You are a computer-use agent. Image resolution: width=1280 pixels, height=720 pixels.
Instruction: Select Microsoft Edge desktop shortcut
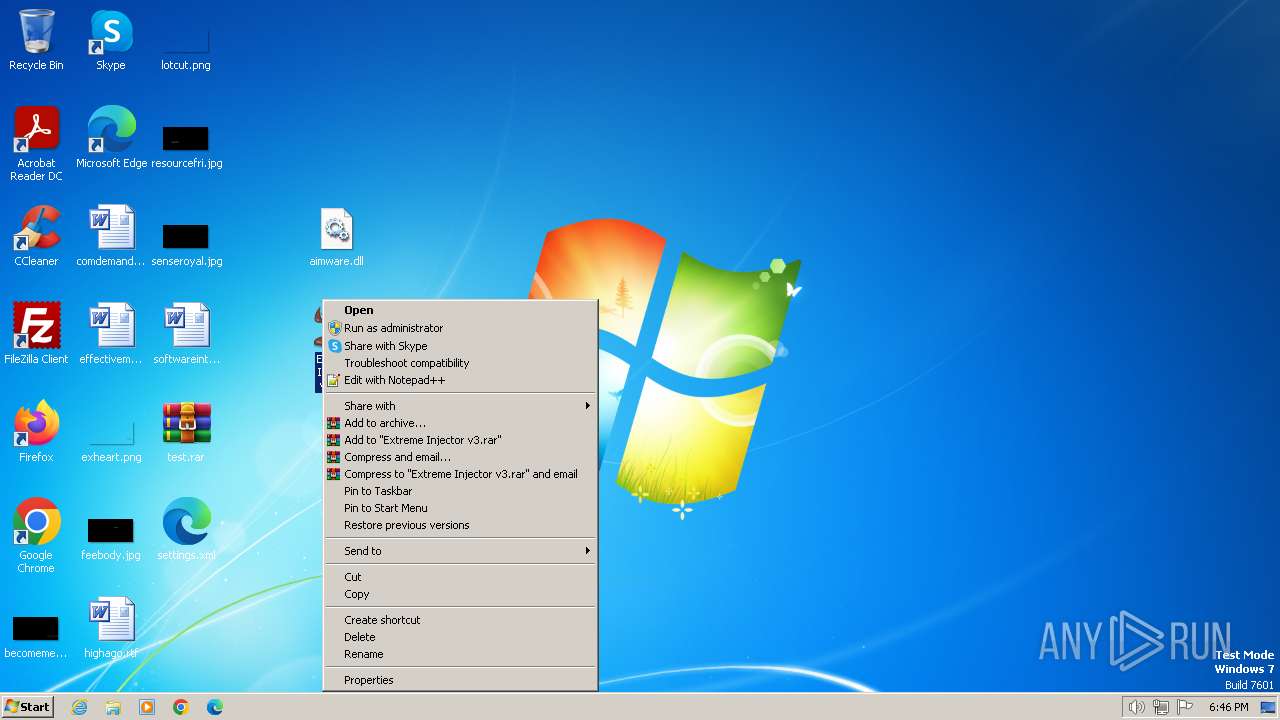point(111,138)
